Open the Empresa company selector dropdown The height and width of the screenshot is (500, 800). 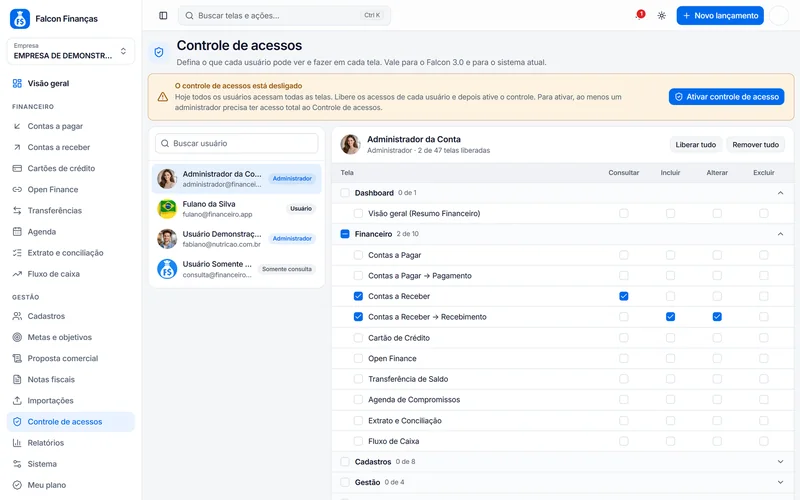pyautogui.click(x=71, y=51)
